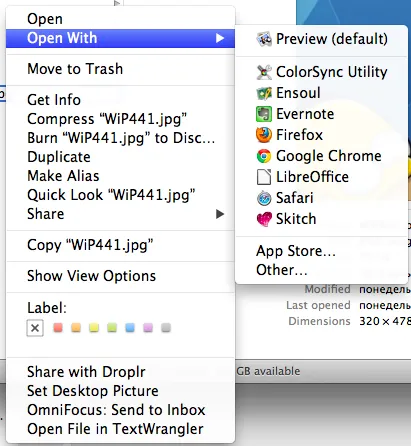Screen dimensions: 411x446
Task: Click the Firefox browser icon
Action: 264,135
